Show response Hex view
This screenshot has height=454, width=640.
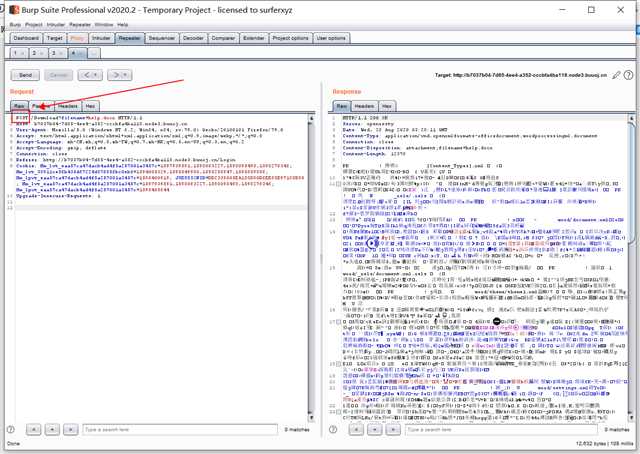click(387, 106)
